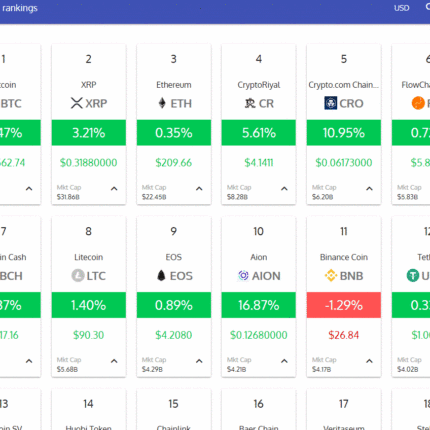Click the EOS logo icon
430x430 pixels.
161,275
